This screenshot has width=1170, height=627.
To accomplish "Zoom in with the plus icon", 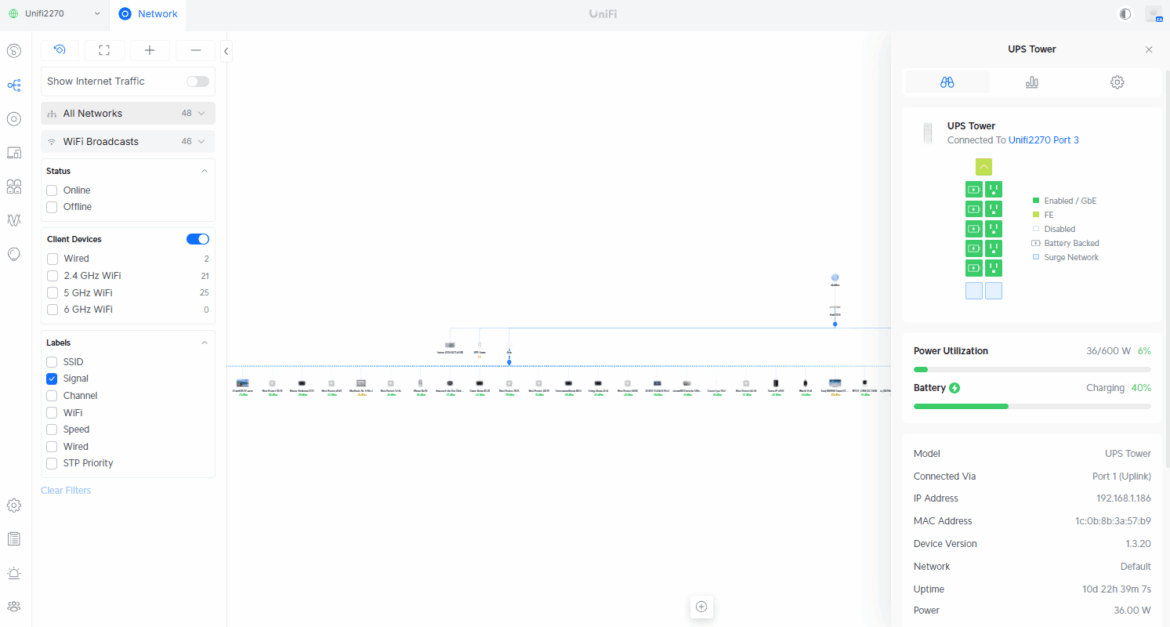I will click(150, 50).
